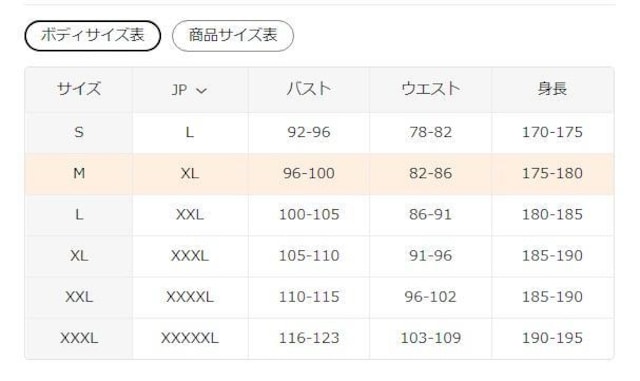The height and width of the screenshot is (381, 640).
Task: Select the 116-123 bust cell
Action: [x=309, y=338]
